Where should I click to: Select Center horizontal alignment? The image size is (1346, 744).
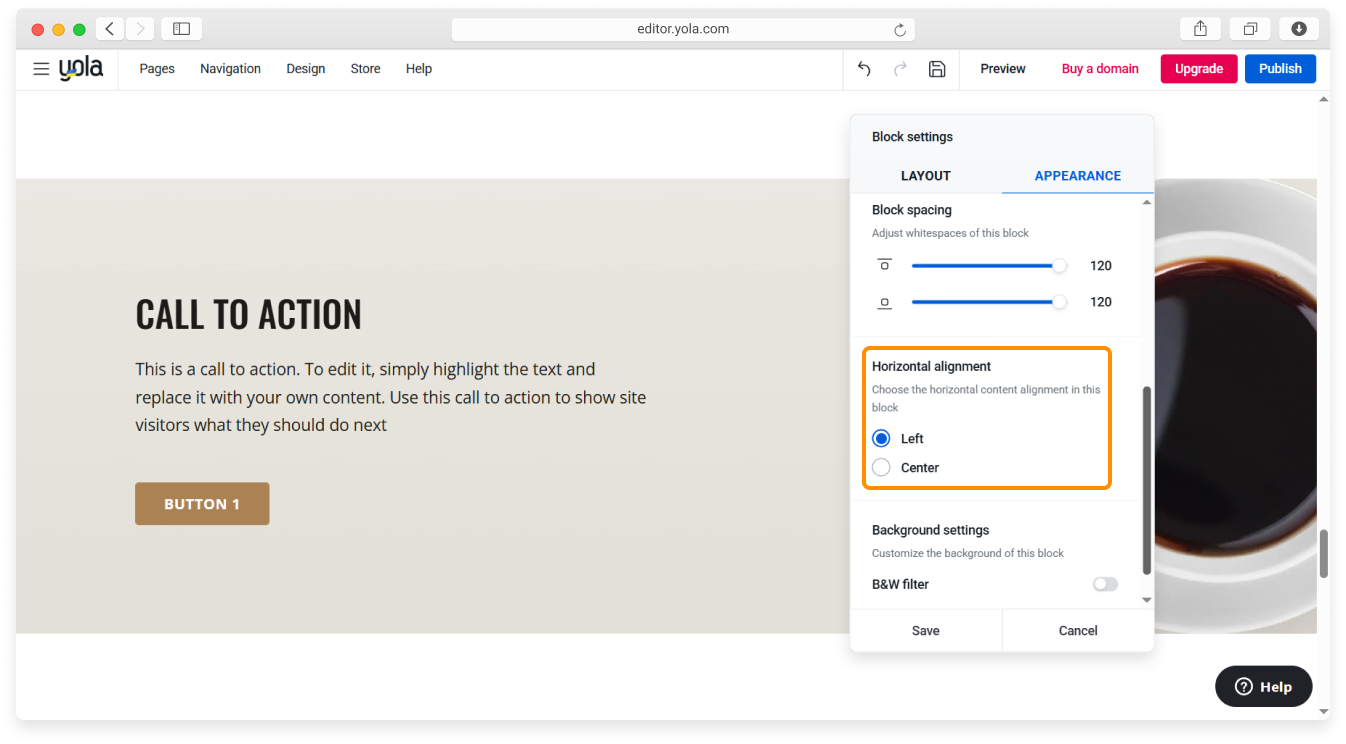point(881,468)
